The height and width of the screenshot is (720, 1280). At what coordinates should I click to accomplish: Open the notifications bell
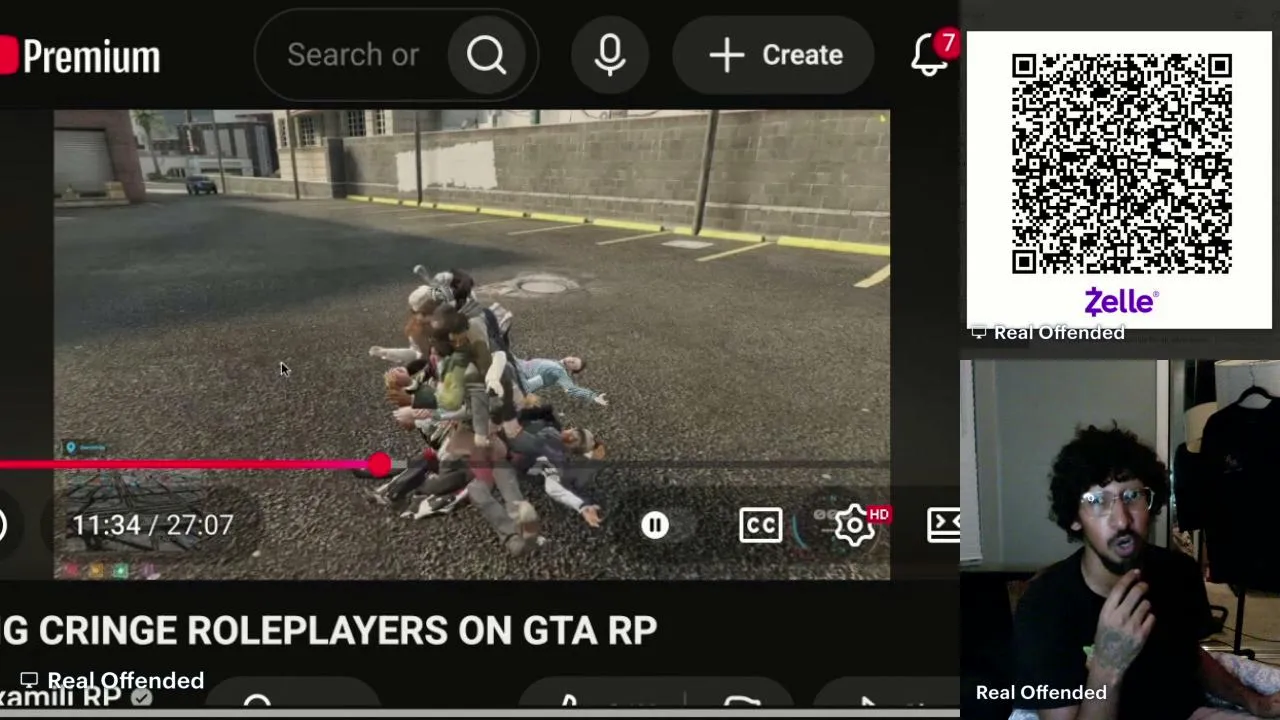pyautogui.click(x=931, y=55)
